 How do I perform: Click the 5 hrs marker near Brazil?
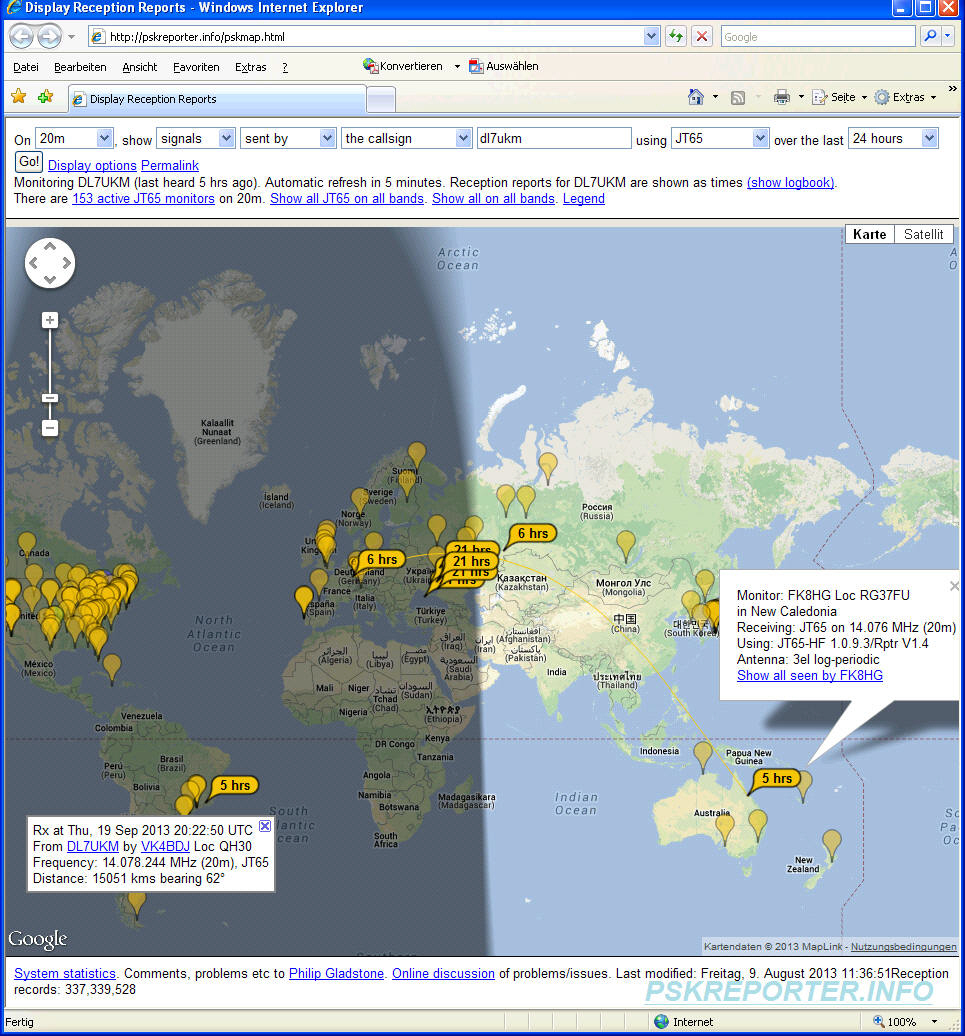coord(234,786)
